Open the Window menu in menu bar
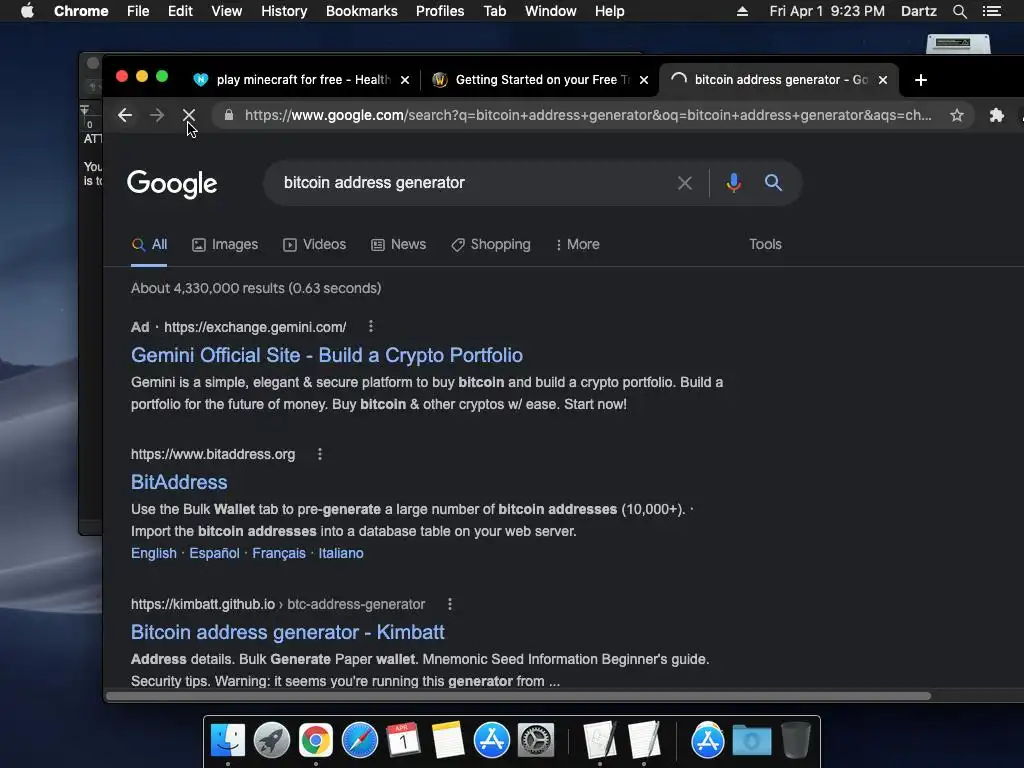The image size is (1024, 768). 551,11
